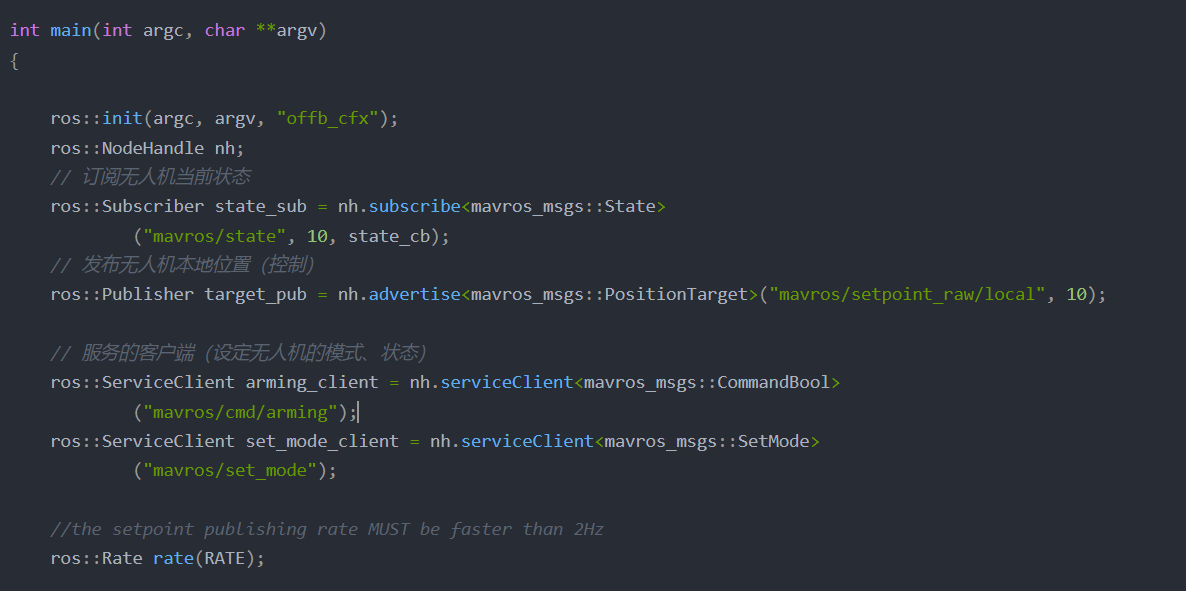Click the mavros_msgs::State template argument
The height and width of the screenshot is (591, 1186).
[x=563, y=205]
